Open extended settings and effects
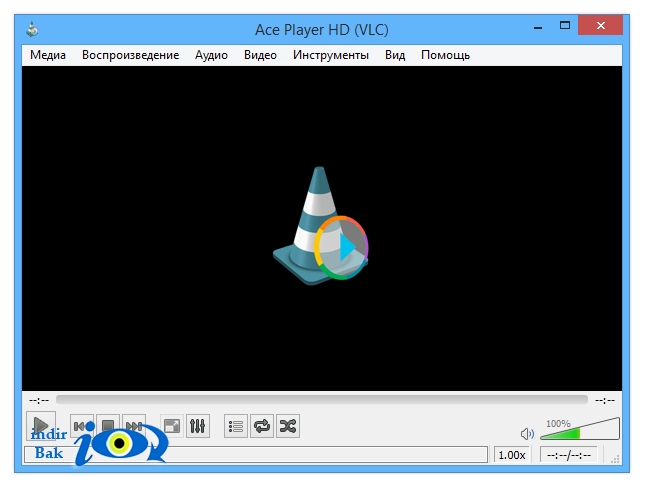 (x=197, y=426)
